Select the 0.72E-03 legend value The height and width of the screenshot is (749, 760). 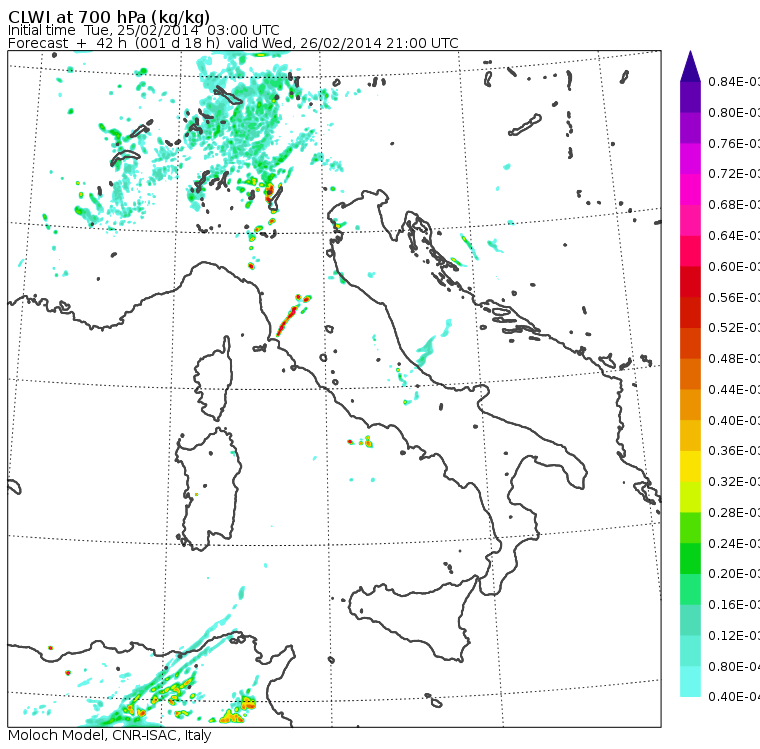pos(734,174)
